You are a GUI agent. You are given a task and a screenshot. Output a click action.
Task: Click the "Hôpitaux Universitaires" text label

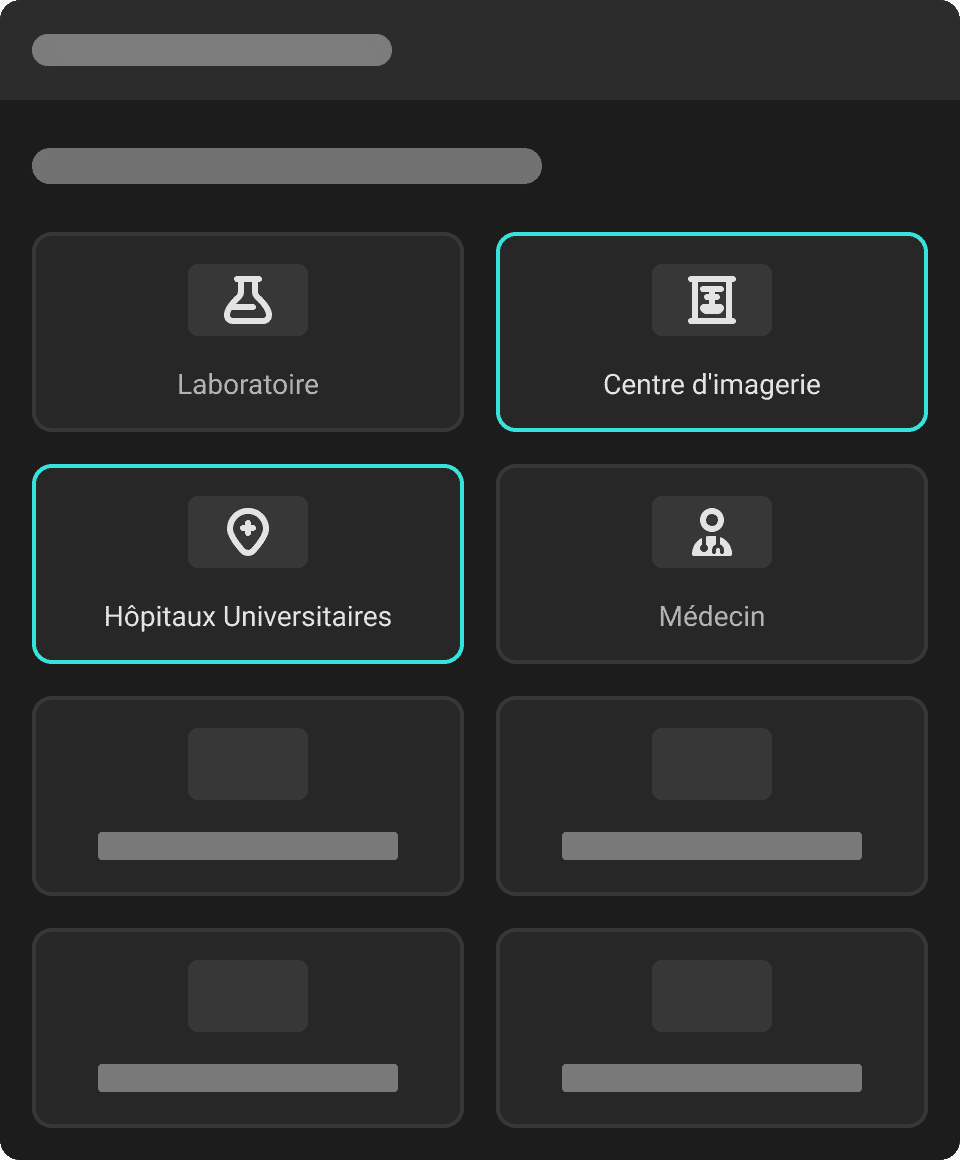click(248, 616)
